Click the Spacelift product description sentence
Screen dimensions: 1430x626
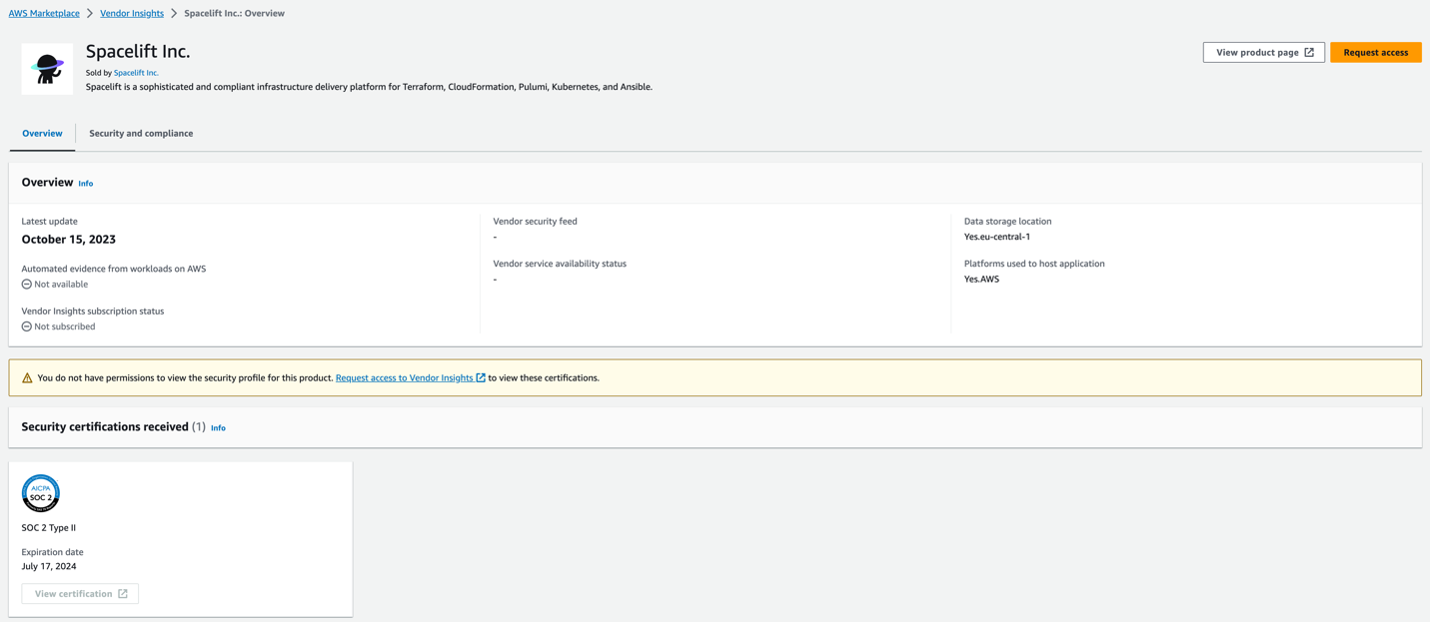[369, 87]
